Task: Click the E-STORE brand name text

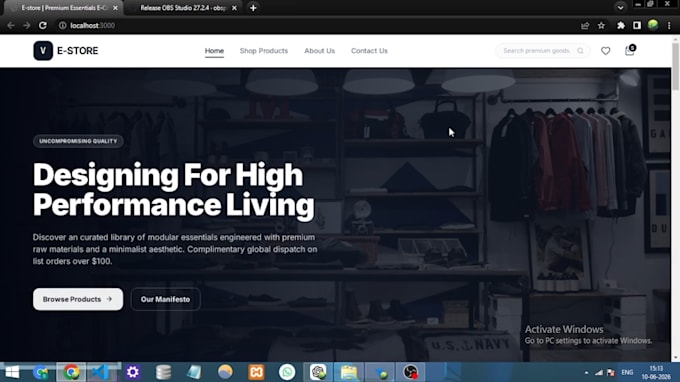Action: click(78, 51)
